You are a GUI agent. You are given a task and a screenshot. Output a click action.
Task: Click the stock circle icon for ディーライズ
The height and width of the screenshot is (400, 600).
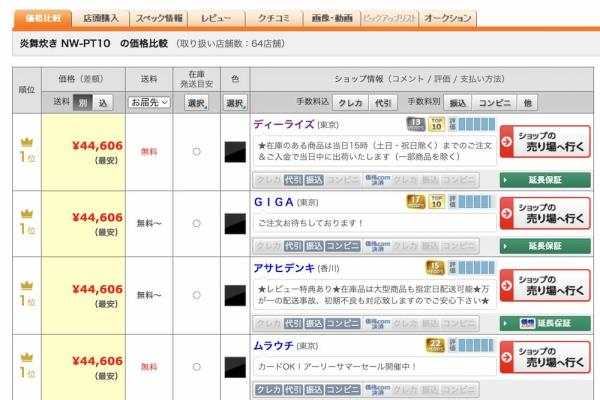tap(197, 152)
